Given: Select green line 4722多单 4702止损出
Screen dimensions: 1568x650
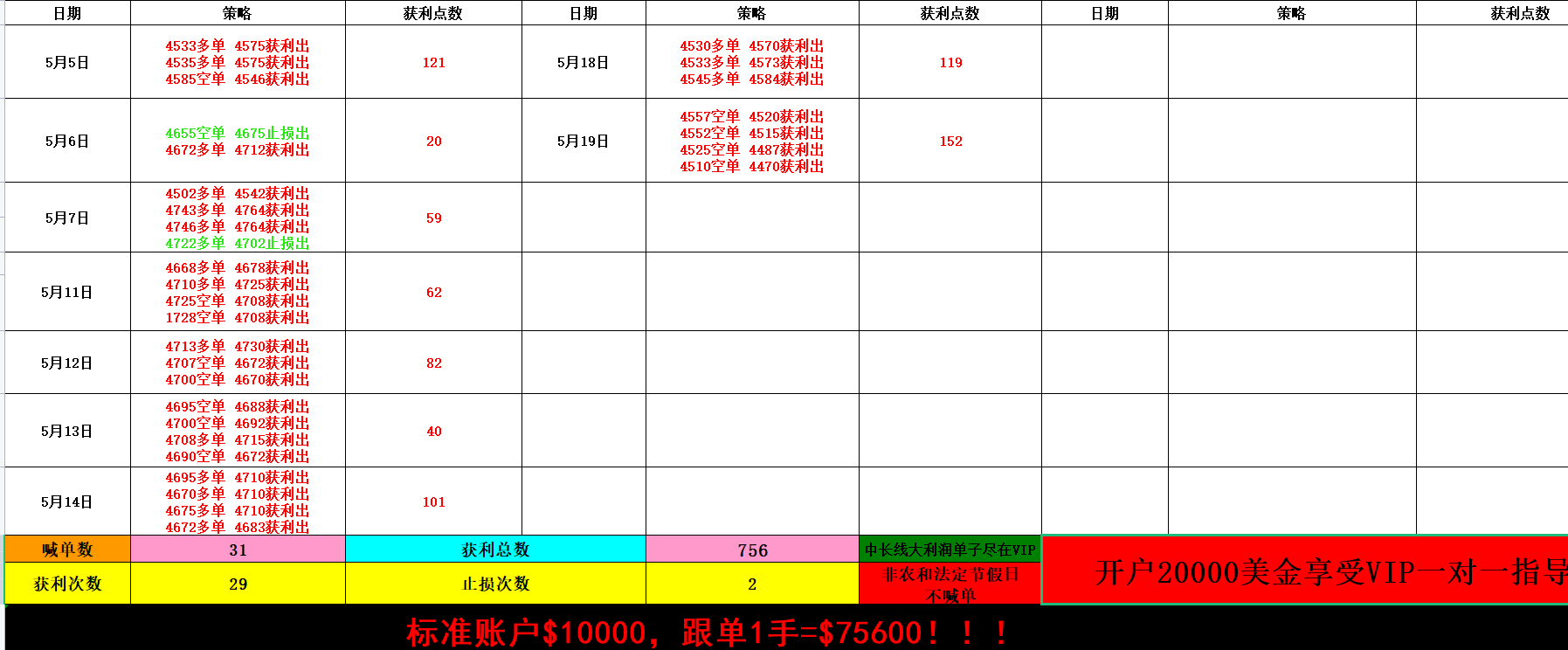Looking at the screenshot, I should pos(238,243).
